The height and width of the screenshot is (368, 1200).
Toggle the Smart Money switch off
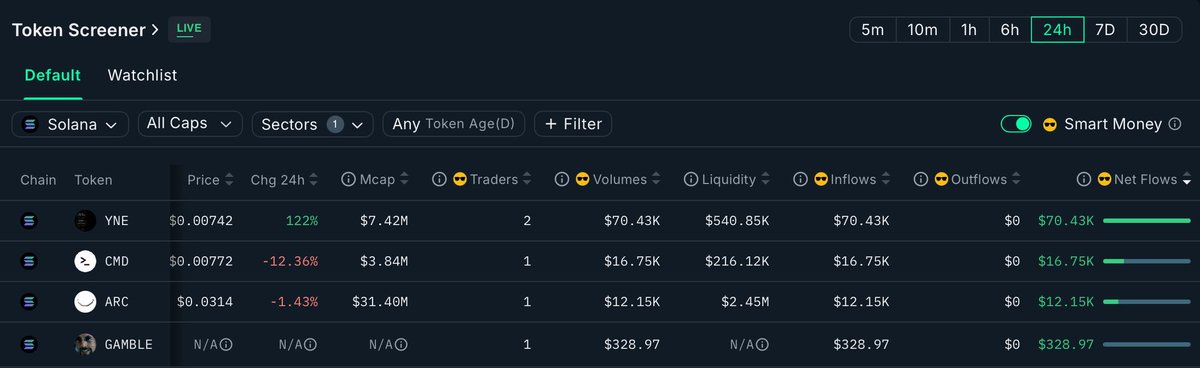point(1016,124)
